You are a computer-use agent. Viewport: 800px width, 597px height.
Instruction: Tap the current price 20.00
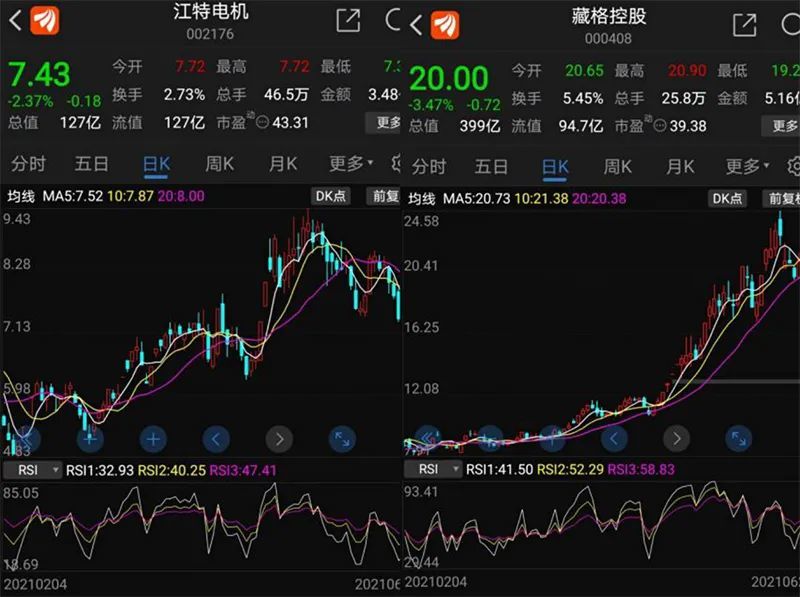448,78
